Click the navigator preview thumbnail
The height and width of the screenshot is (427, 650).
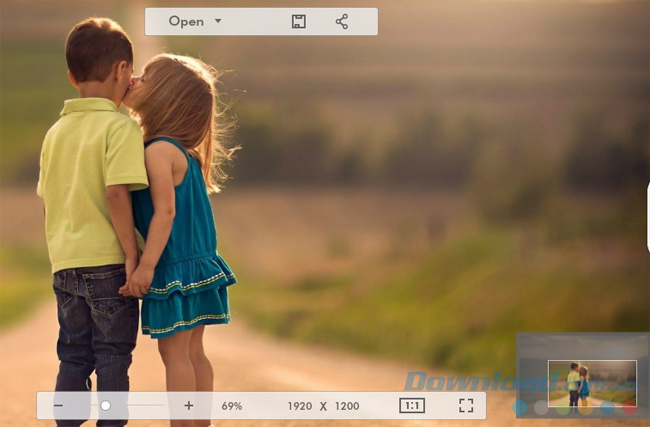pos(592,382)
